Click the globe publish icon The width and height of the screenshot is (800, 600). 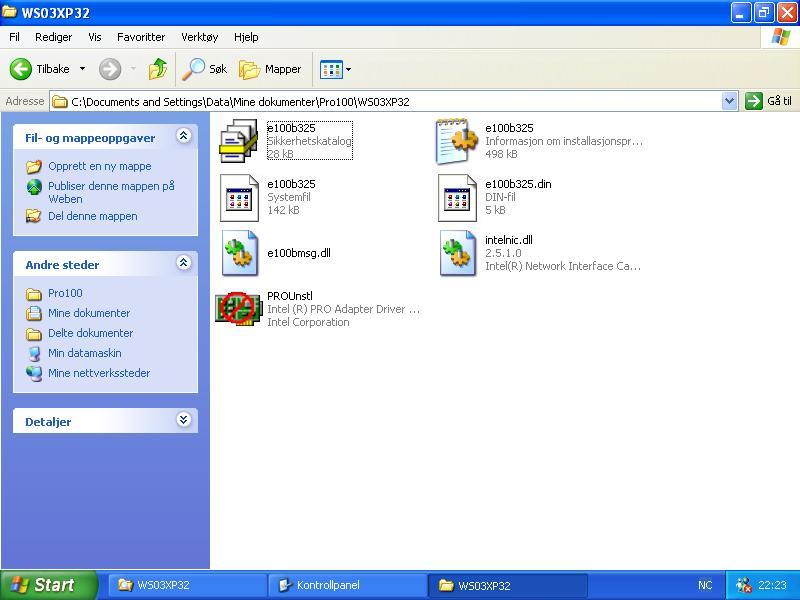[x=34, y=187]
